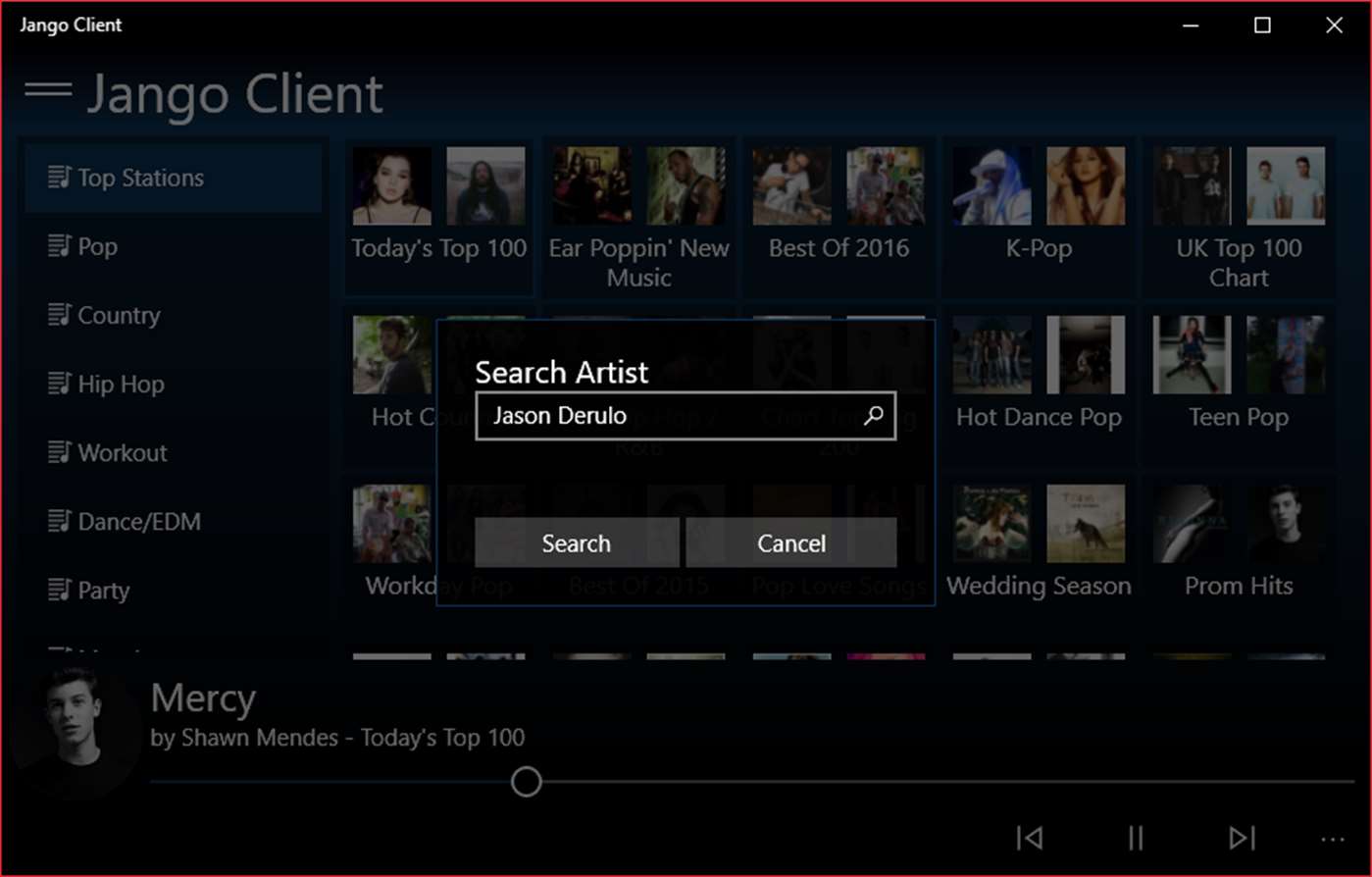
Task: Cancel the Search Artist dialog
Action: coord(791,542)
